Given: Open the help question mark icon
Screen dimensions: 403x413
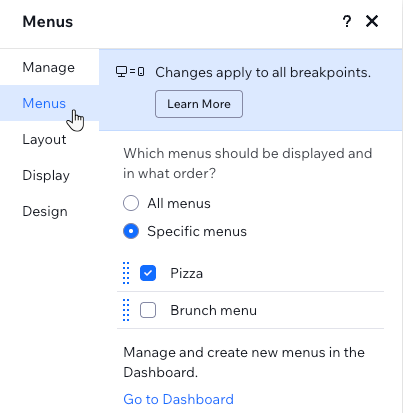Looking at the screenshot, I should 347,22.
